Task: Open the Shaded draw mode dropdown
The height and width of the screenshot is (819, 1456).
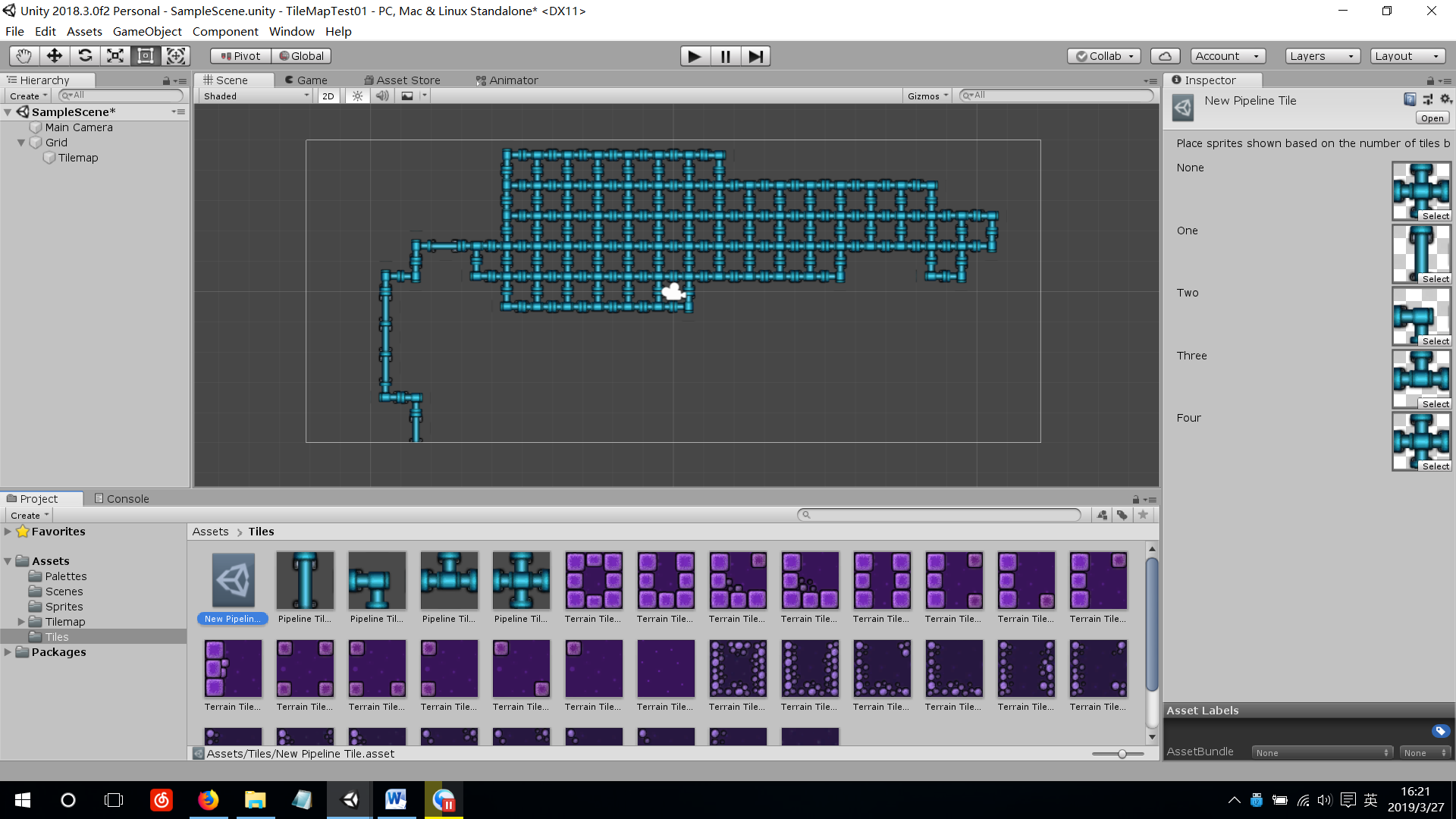Action: (256, 96)
